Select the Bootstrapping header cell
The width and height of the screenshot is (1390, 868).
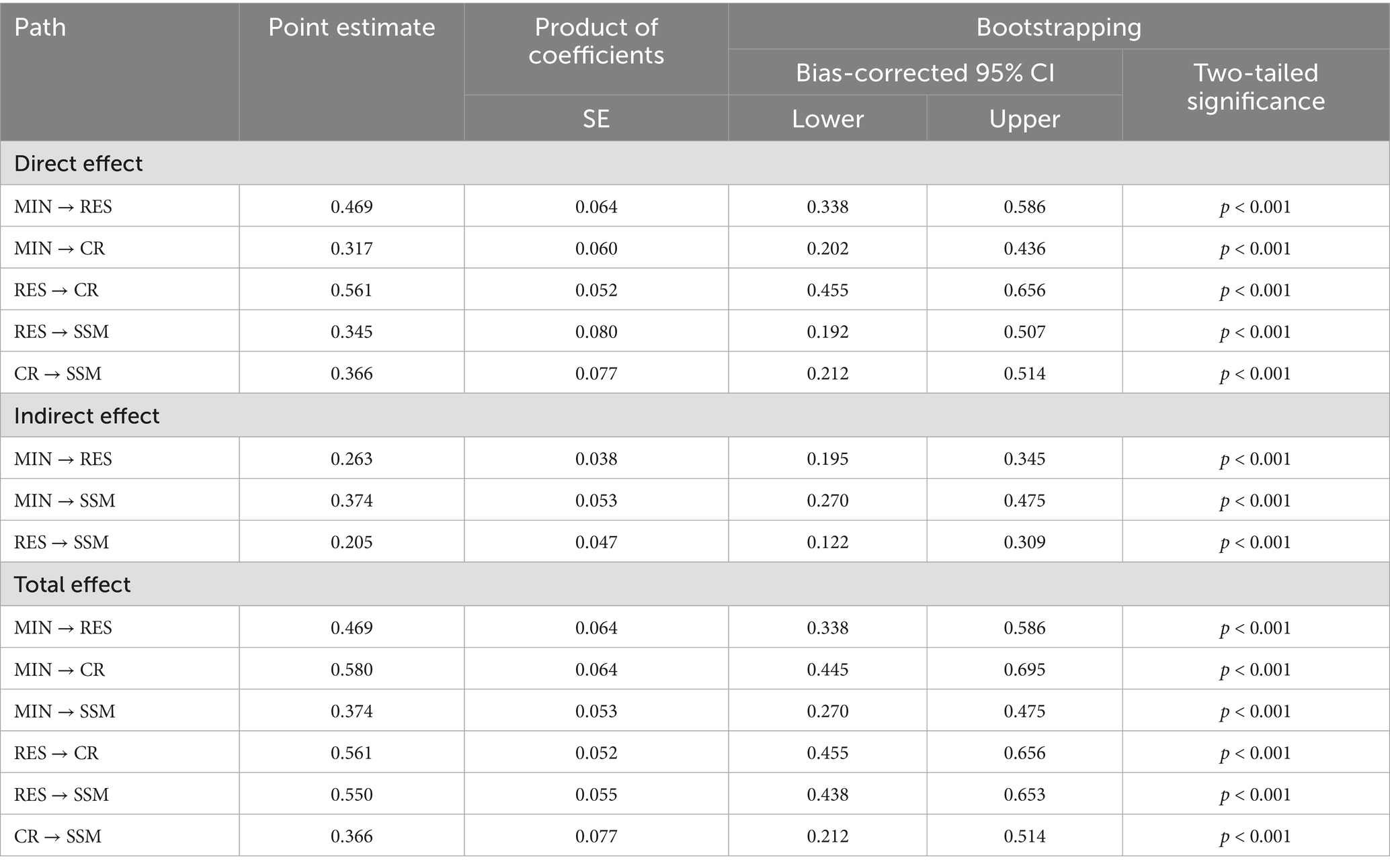click(1059, 28)
